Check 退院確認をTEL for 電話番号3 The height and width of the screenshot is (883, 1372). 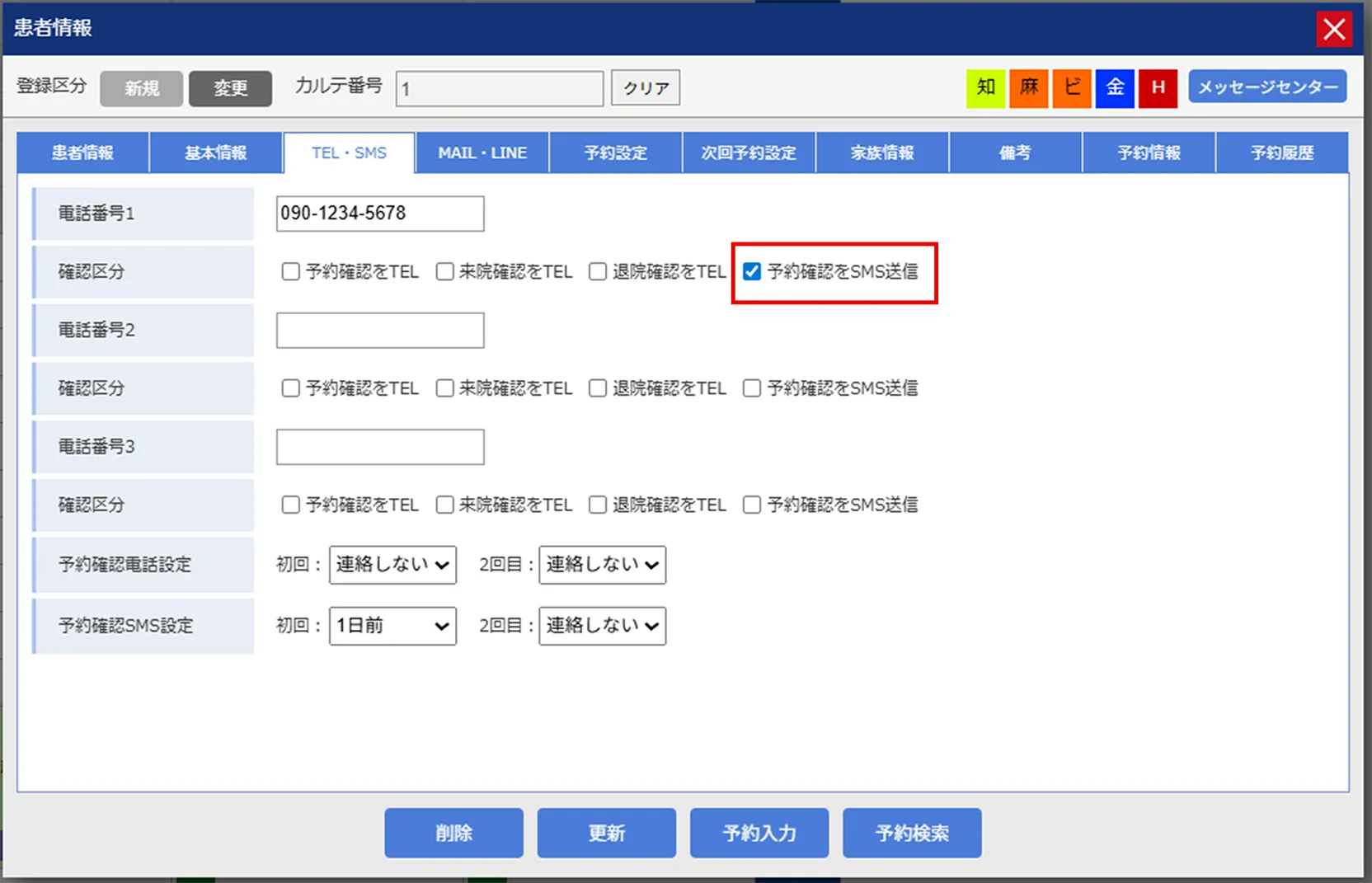(598, 505)
